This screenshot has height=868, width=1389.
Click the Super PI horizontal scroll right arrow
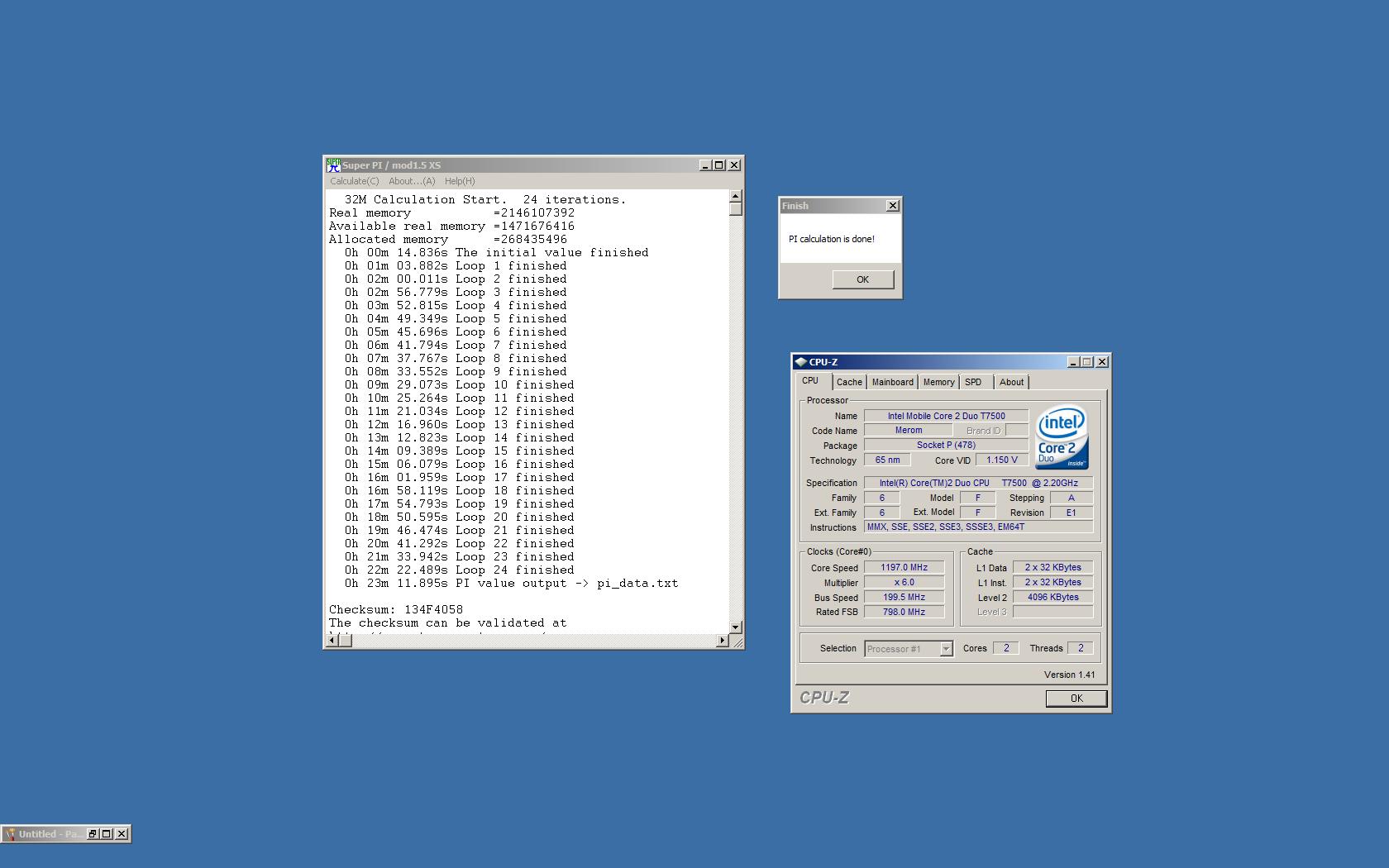coord(723,641)
